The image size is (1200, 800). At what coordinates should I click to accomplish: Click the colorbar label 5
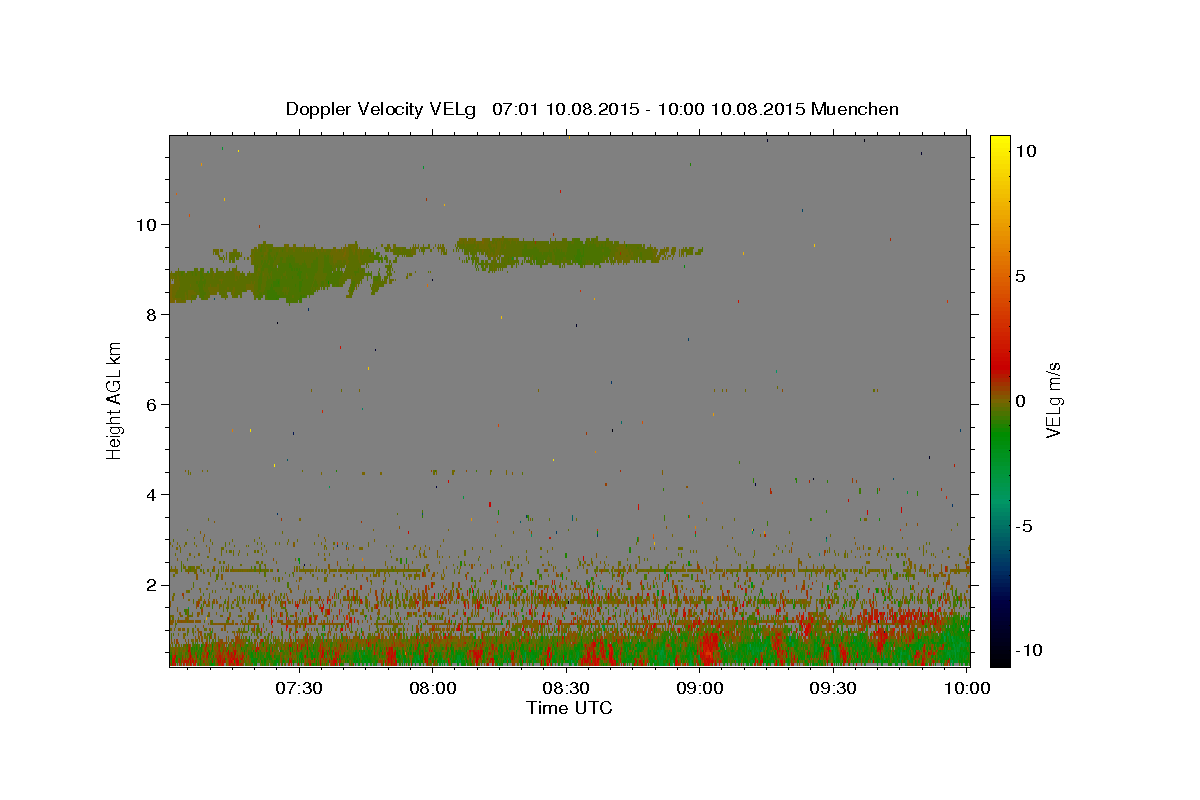[x=1020, y=276]
